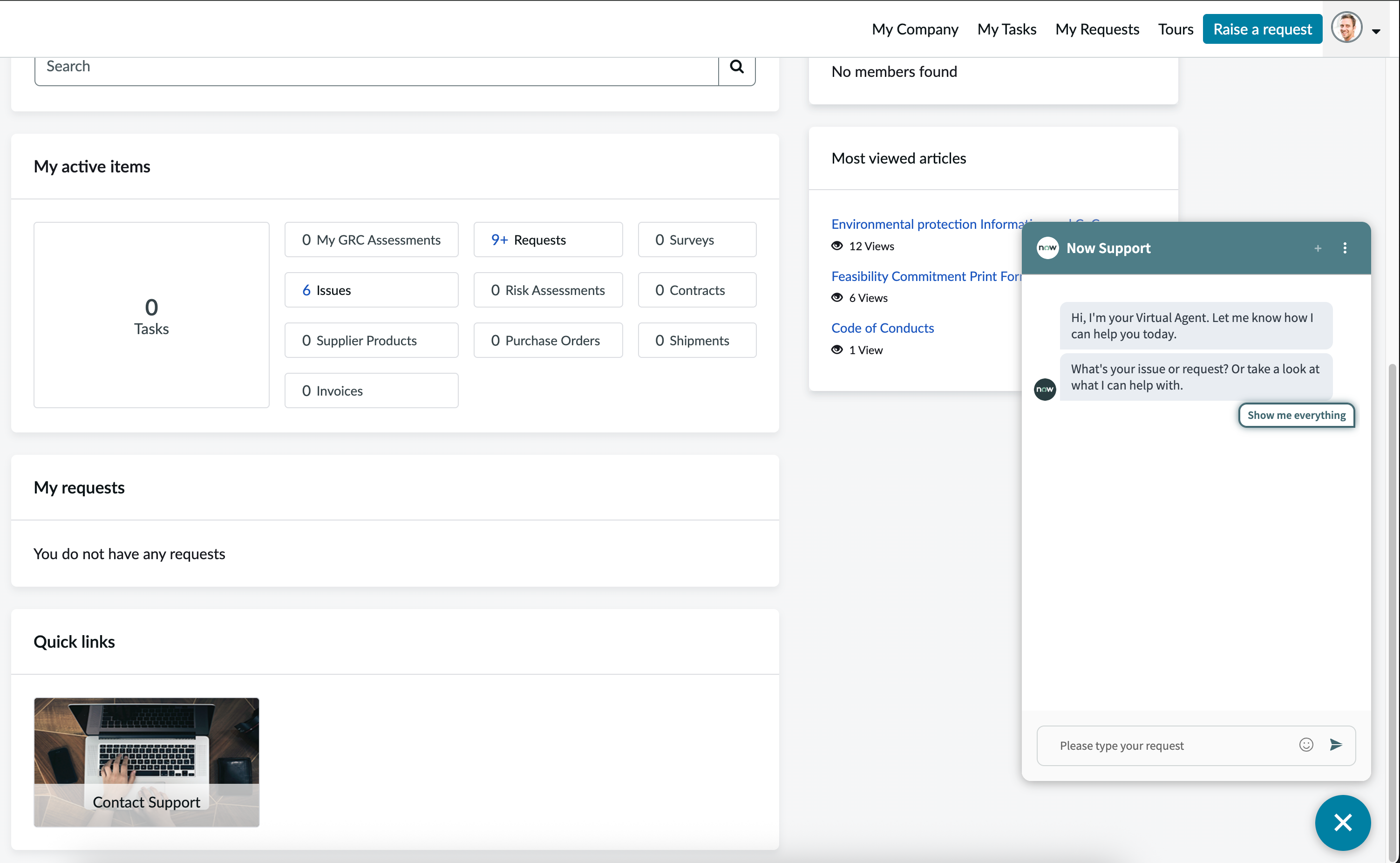Click the Now Support logo in chat header

1047,248
